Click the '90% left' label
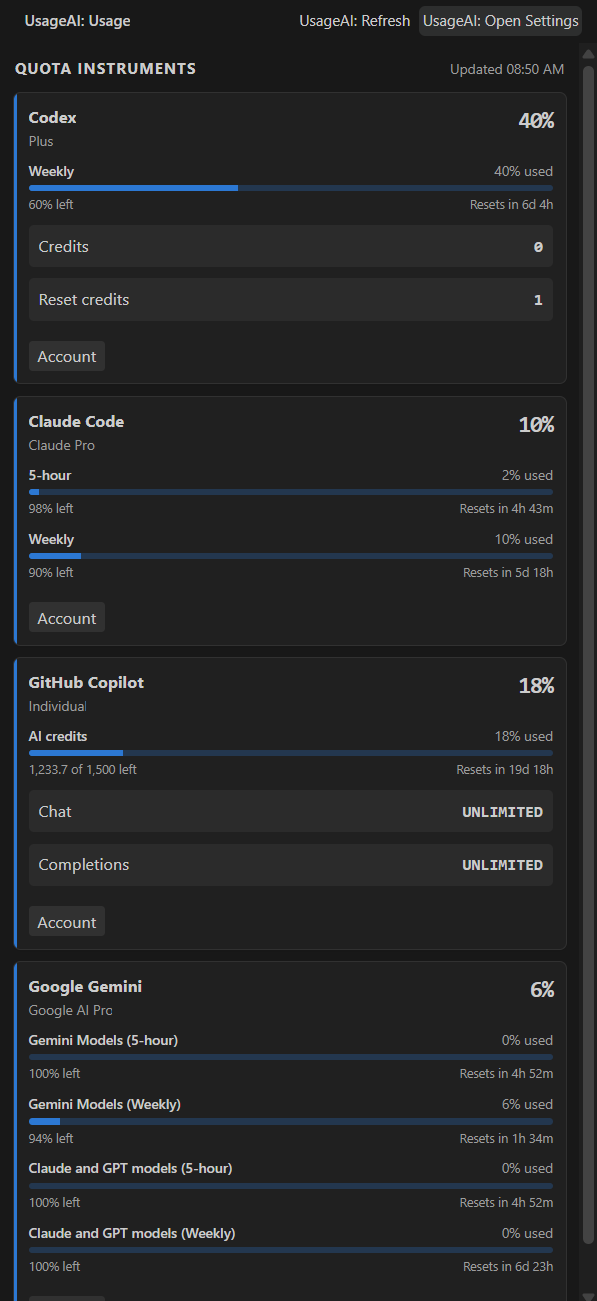This screenshot has height=1301, width=597. [x=51, y=573]
